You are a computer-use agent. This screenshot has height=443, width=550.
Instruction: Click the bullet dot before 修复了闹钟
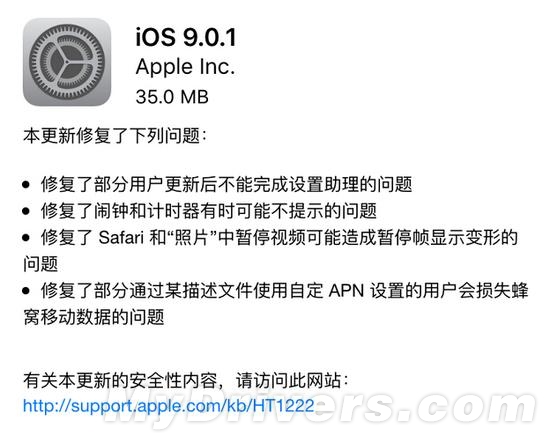(26, 211)
